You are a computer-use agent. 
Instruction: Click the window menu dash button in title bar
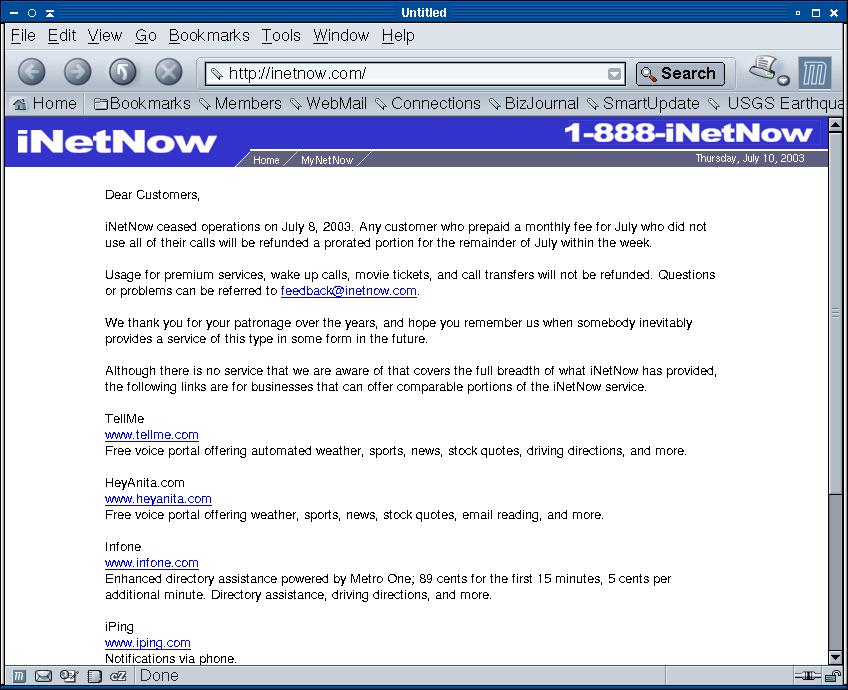click(x=14, y=12)
